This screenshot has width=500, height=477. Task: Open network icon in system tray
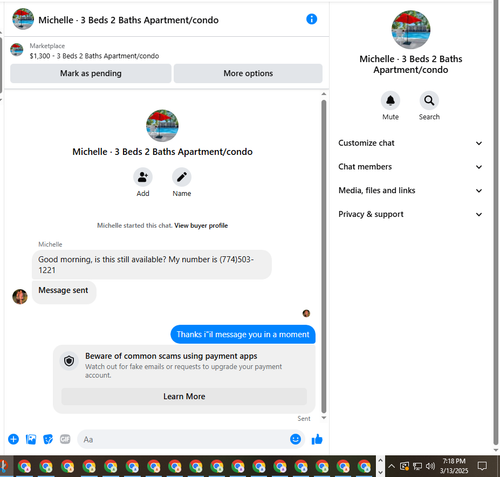(x=417, y=466)
